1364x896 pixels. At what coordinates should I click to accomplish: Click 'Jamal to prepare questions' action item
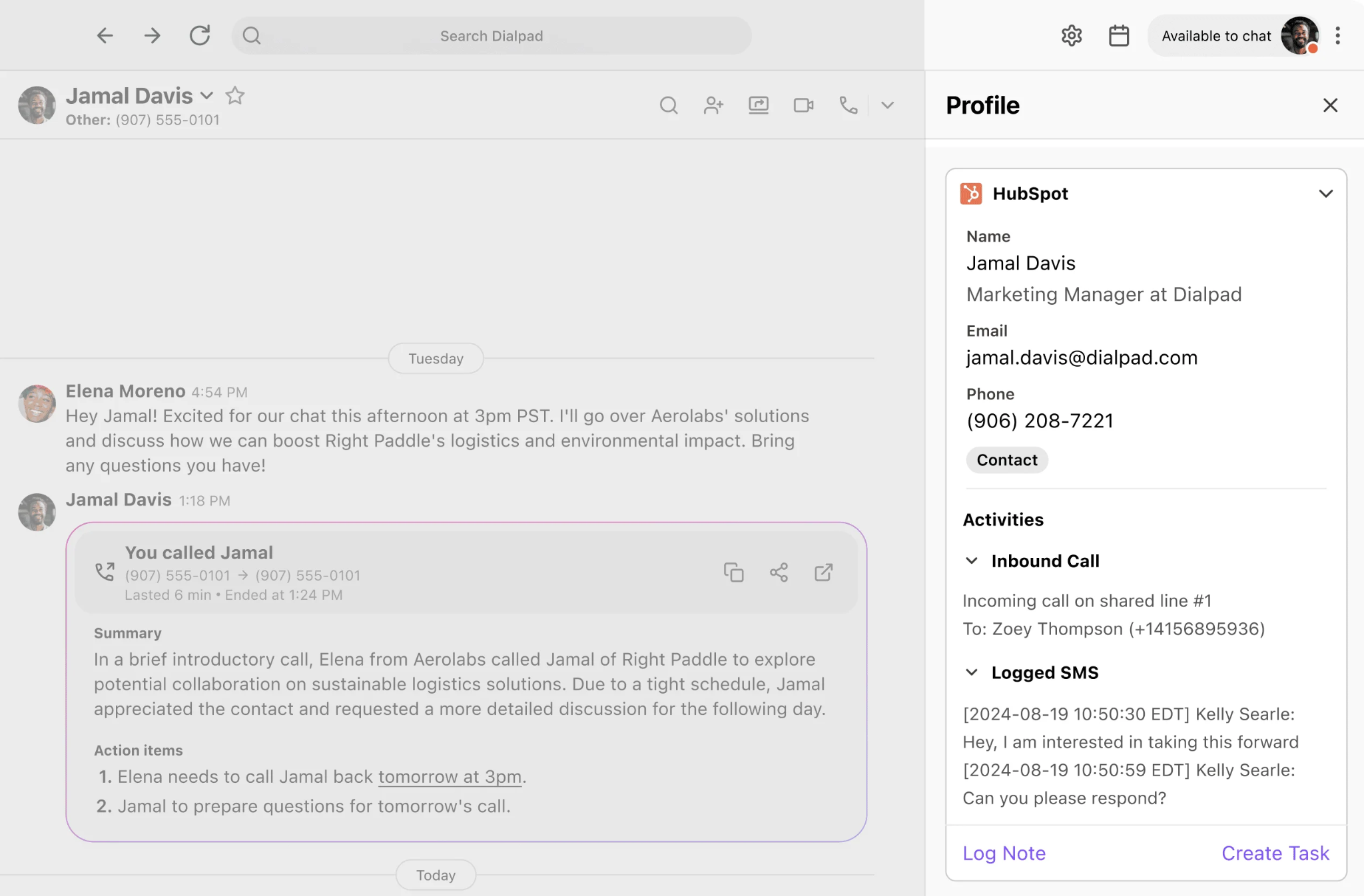314,806
